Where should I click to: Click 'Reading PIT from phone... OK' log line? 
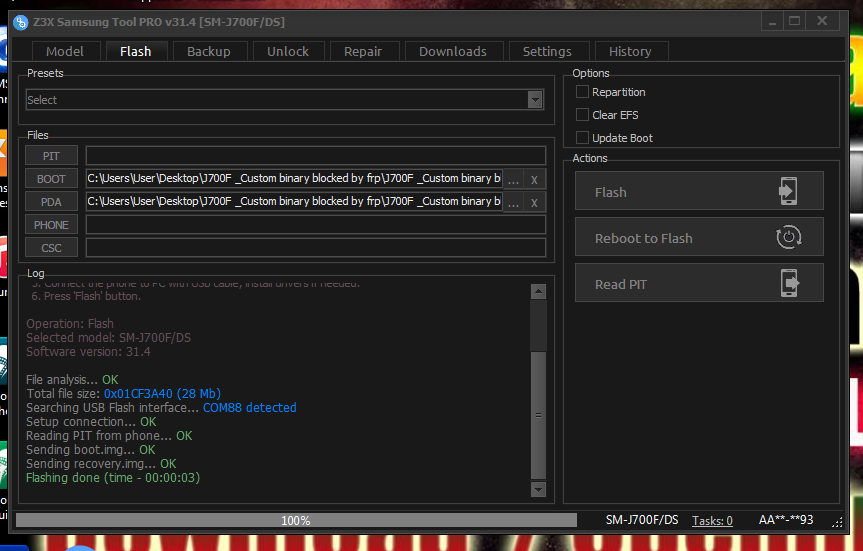pyautogui.click(x=109, y=435)
